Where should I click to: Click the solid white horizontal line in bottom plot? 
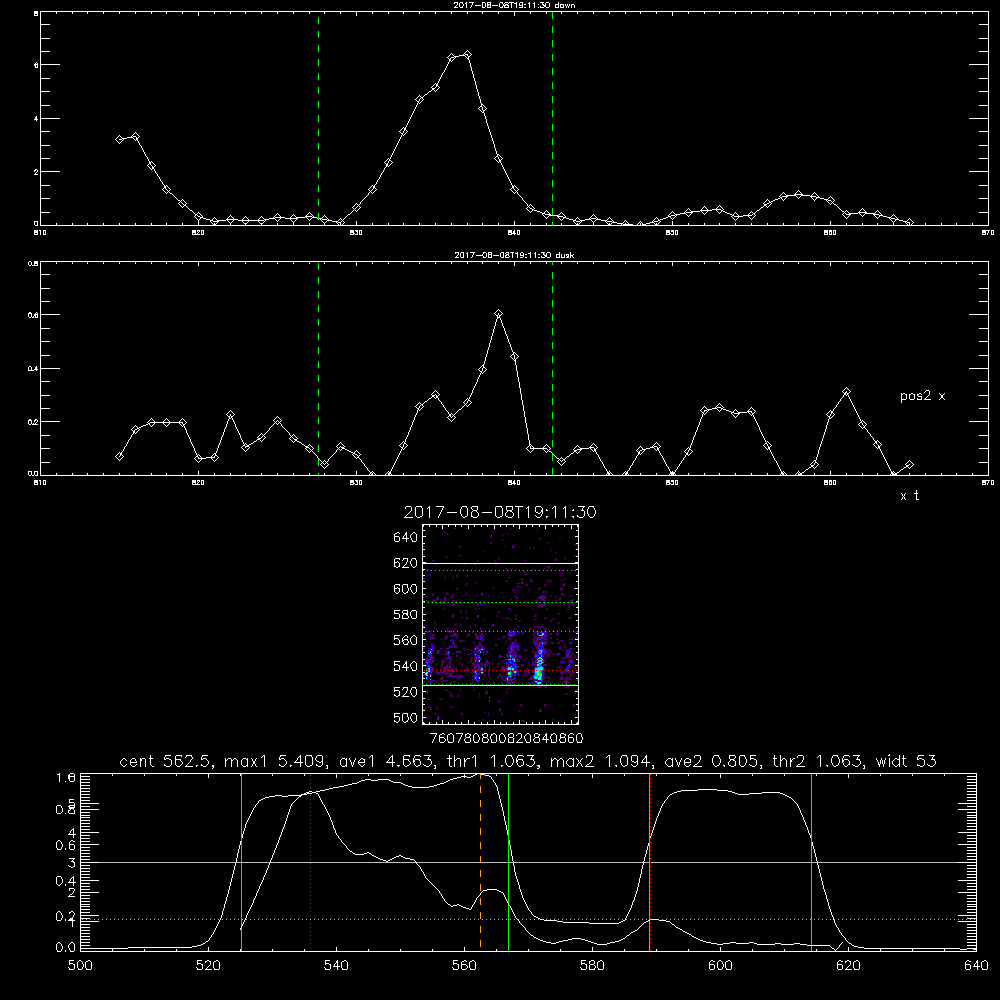[528, 862]
